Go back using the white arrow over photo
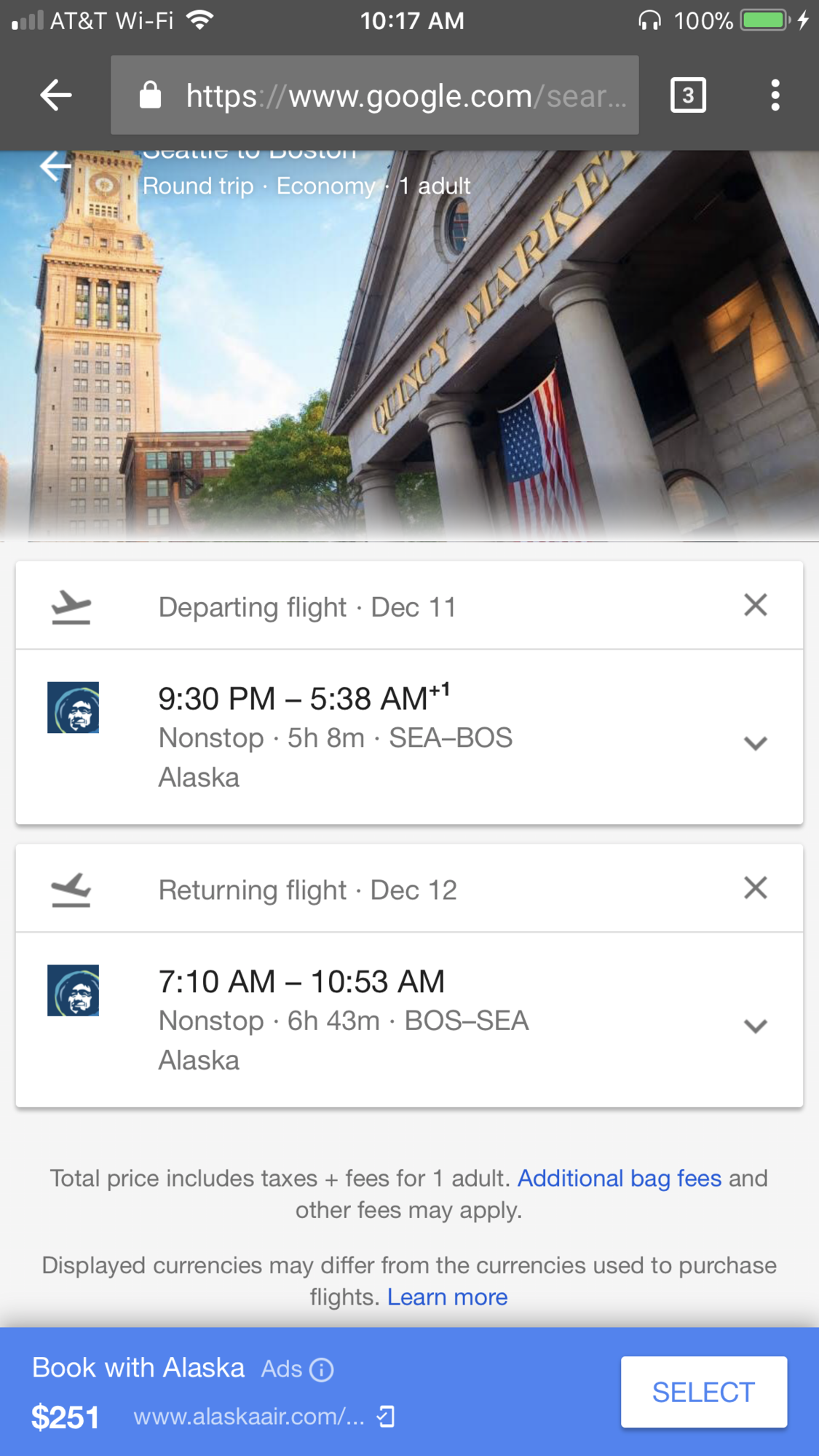The image size is (819, 1456). click(x=56, y=166)
